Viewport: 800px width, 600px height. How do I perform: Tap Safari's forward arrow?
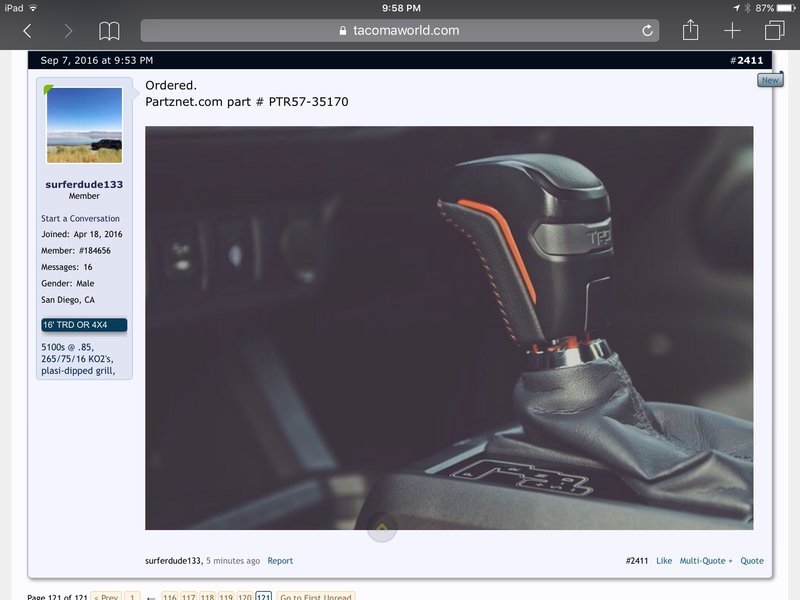click(x=68, y=31)
